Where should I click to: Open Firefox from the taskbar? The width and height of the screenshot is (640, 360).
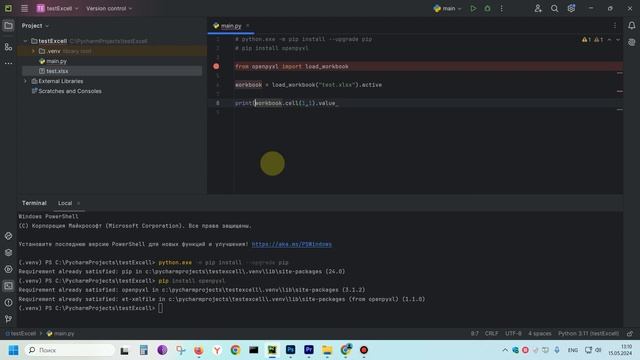(x=198, y=350)
